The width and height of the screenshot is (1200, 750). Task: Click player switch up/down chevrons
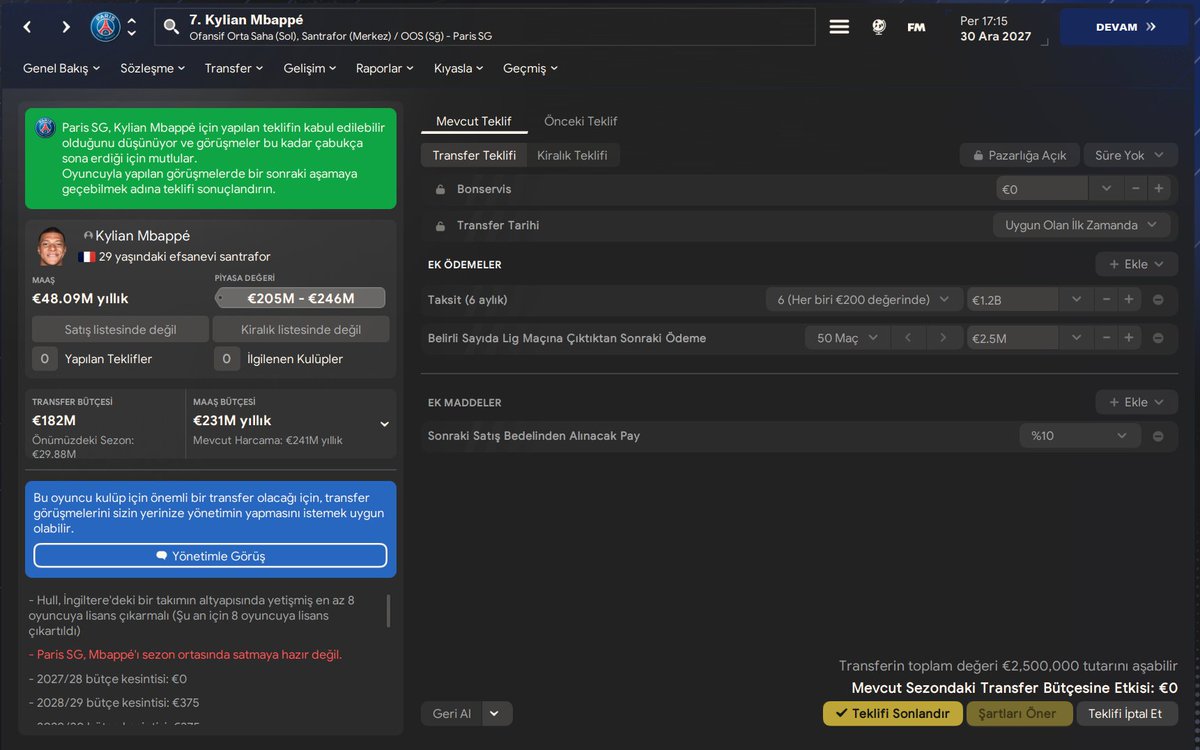(x=132, y=27)
